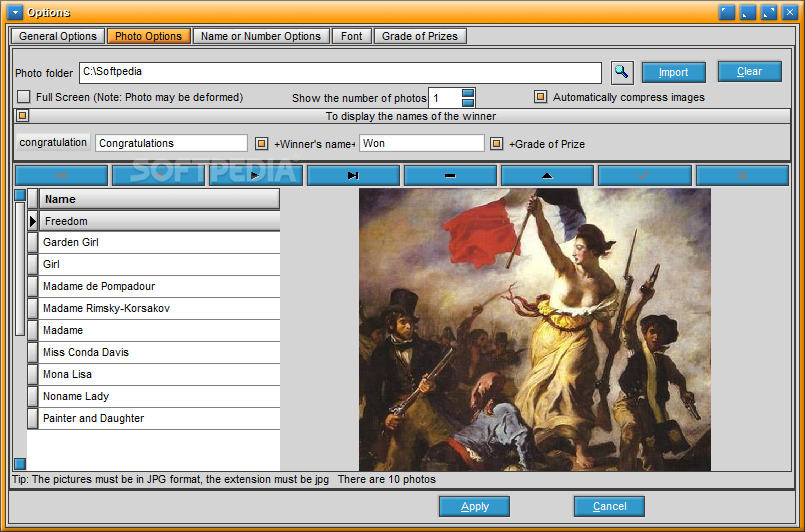Go to next record navigator button
The image size is (805, 532).
click(255, 176)
